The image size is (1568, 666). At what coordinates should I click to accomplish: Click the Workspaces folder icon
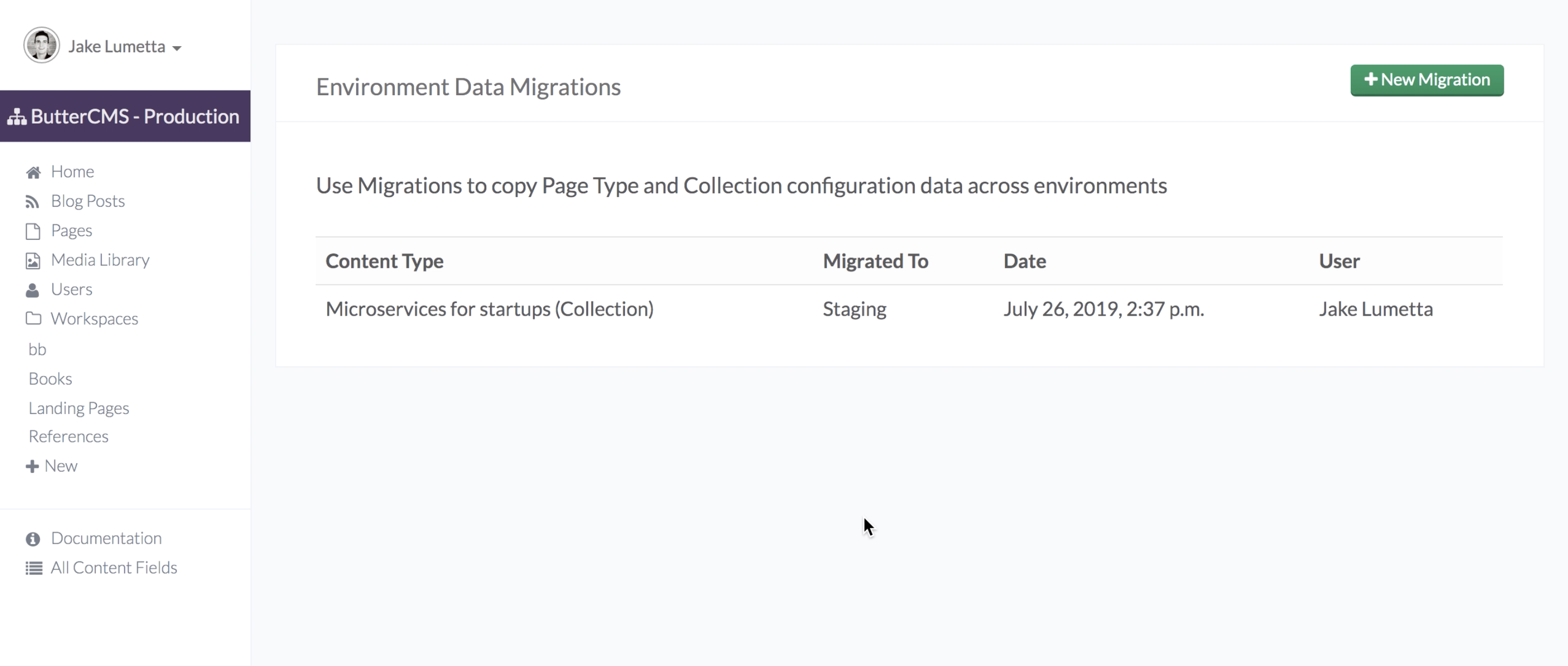click(33, 319)
